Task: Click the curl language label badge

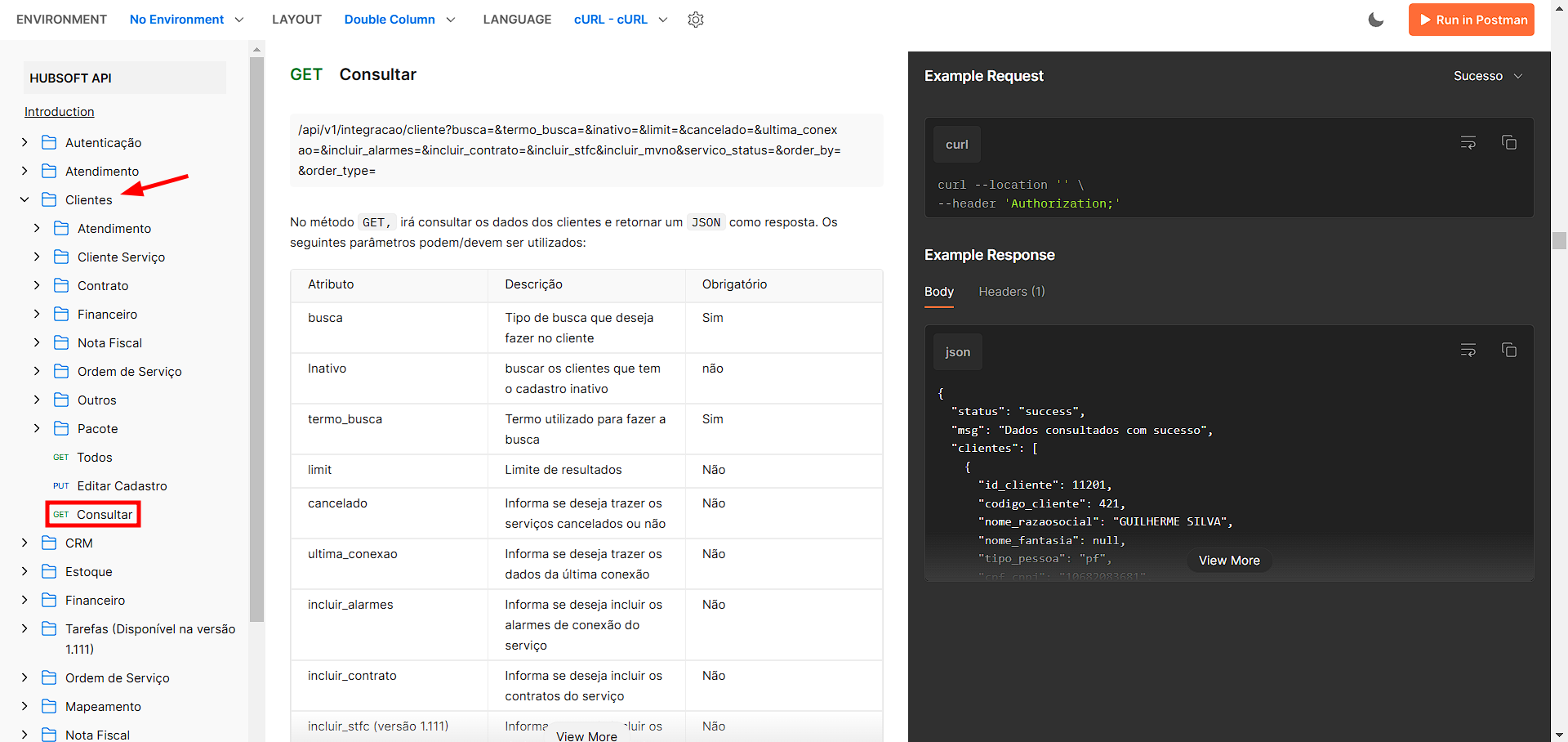Action: [x=957, y=145]
